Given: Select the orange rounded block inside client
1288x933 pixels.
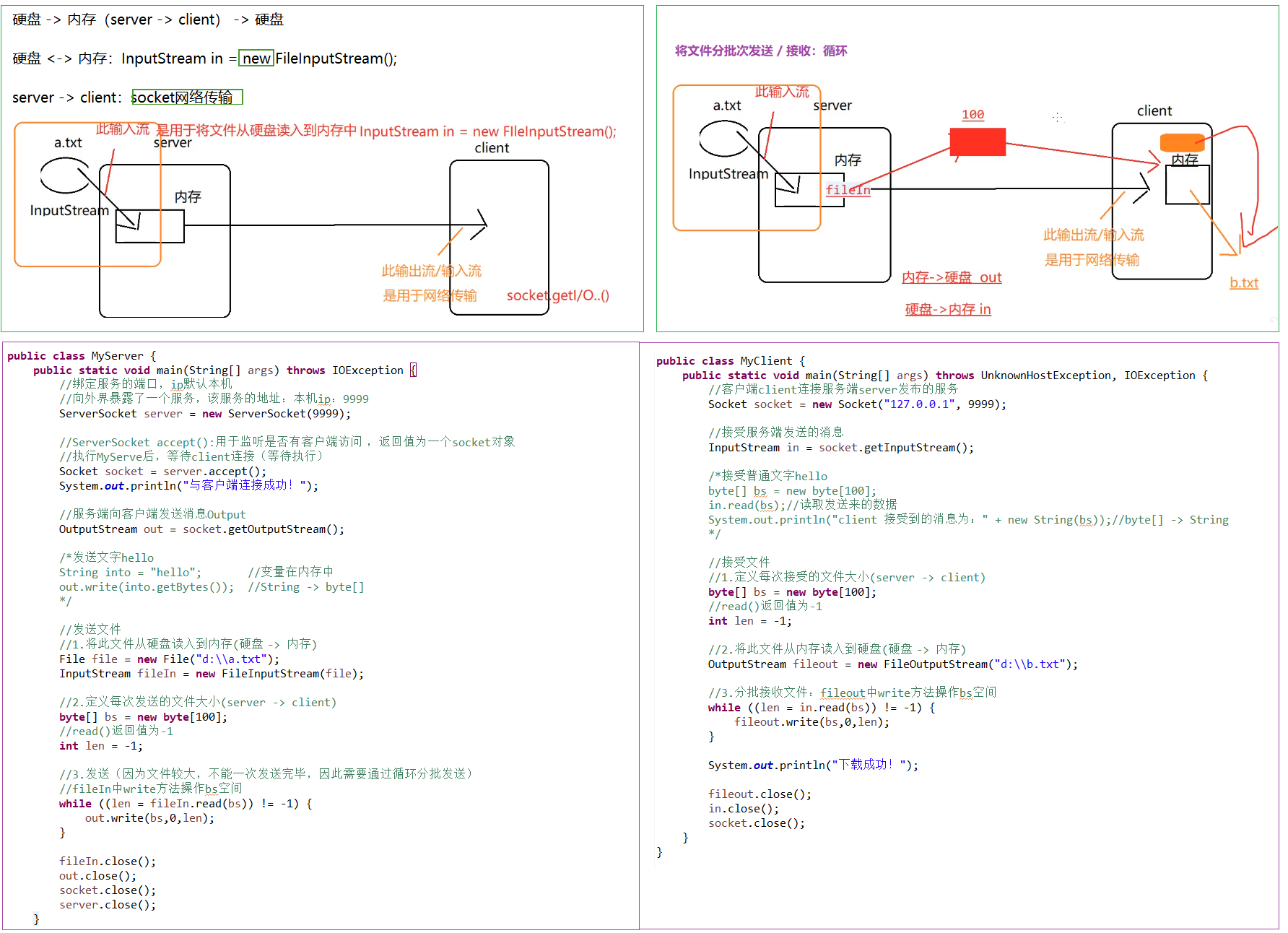Looking at the screenshot, I should pyautogui.click(x=1181, y=142).
